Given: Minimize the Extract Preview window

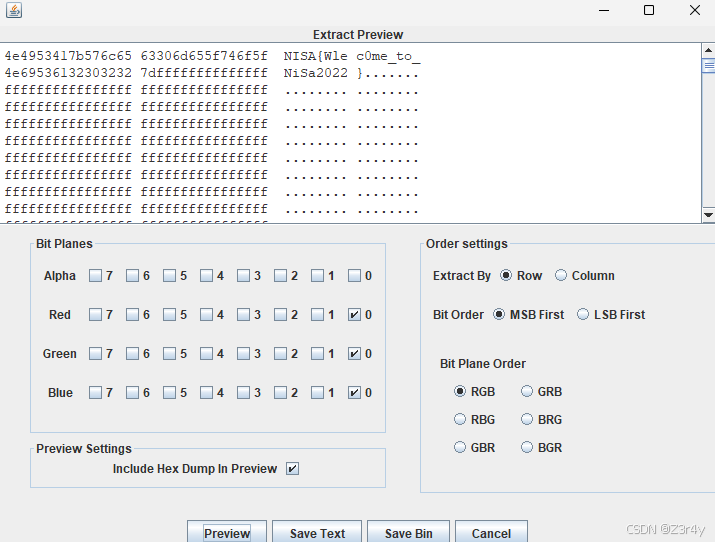Looking at the screenshot, I should 604,10.
